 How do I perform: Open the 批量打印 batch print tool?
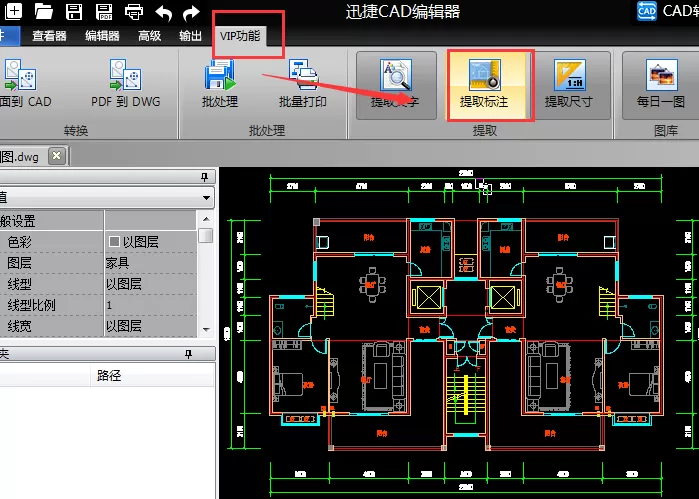pos(303,83)
